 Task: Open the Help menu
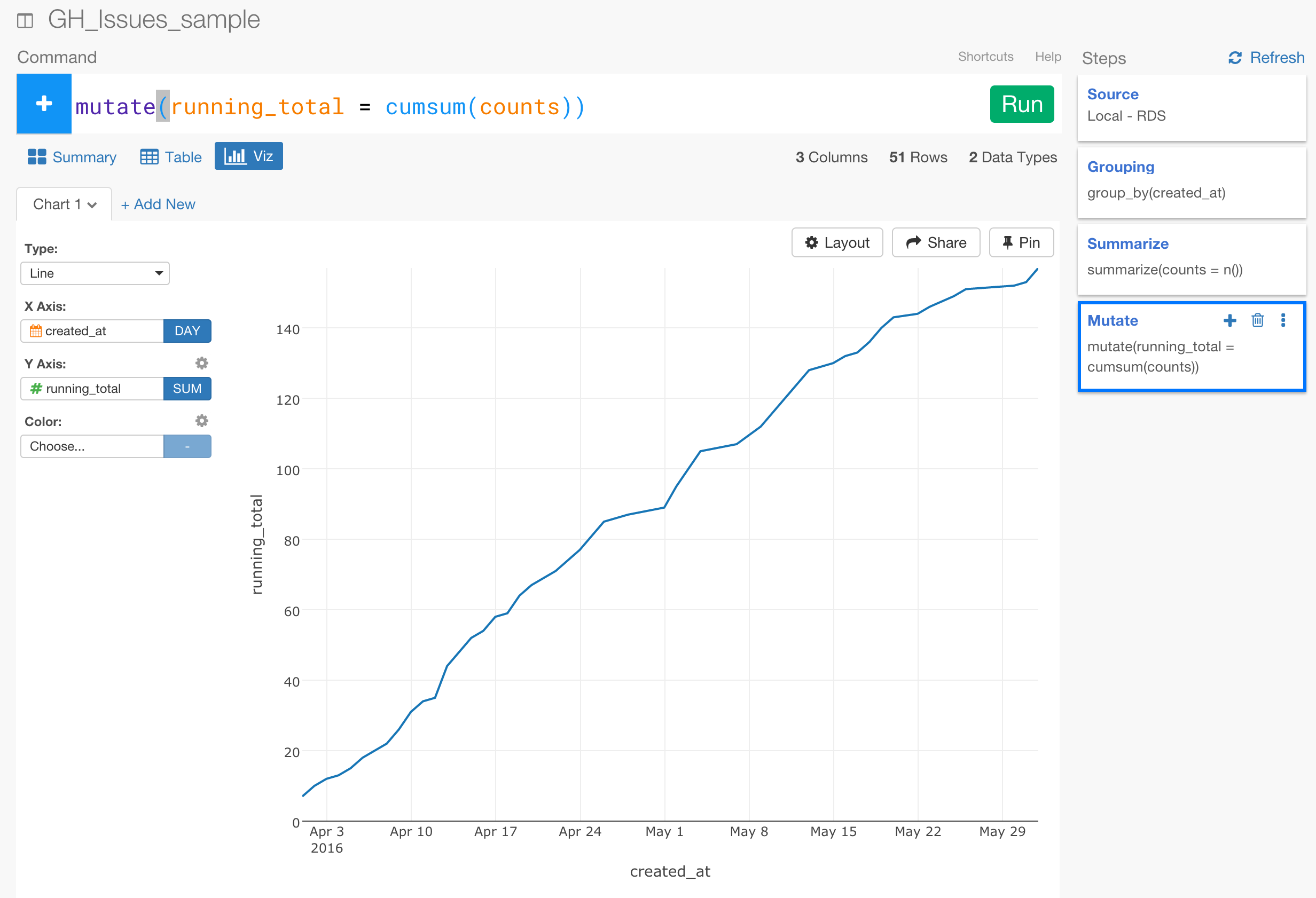point(1047,56)
